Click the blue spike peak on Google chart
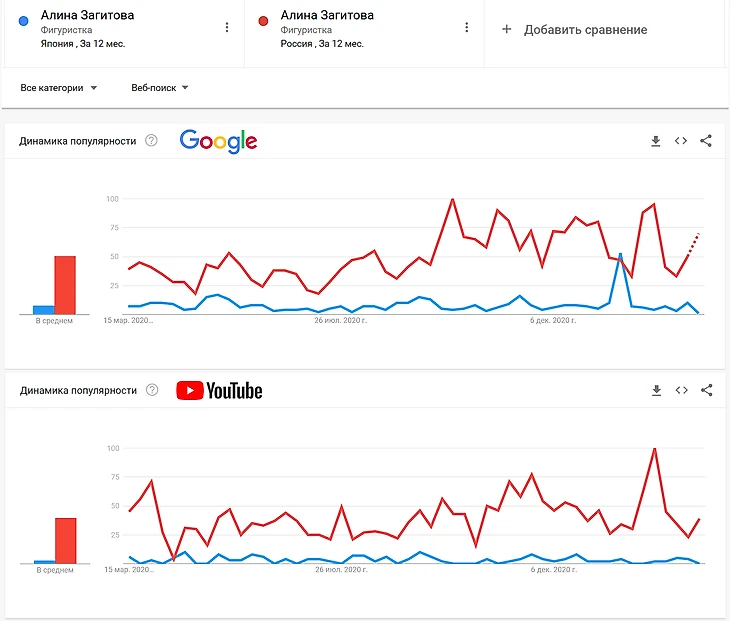 621,254
